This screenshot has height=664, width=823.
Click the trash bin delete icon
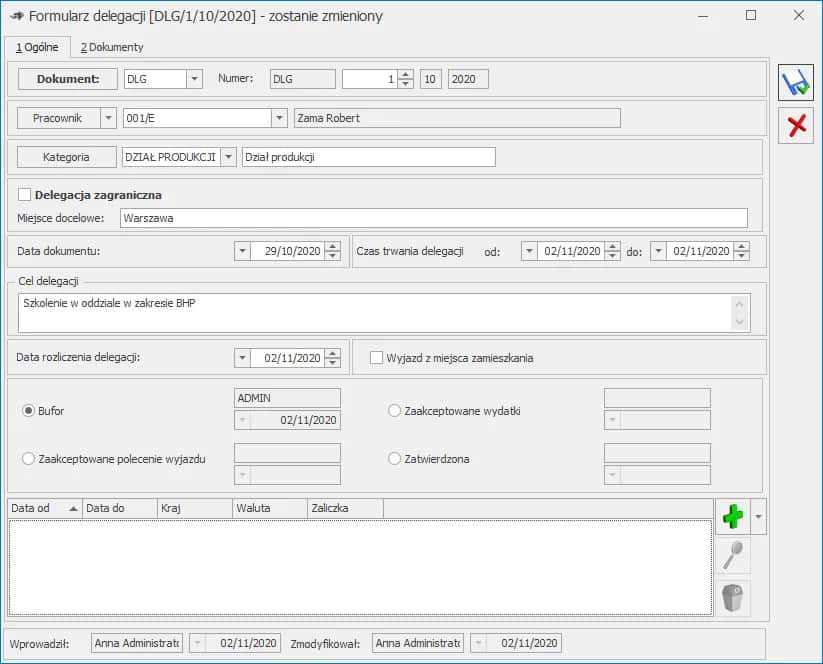732,597
